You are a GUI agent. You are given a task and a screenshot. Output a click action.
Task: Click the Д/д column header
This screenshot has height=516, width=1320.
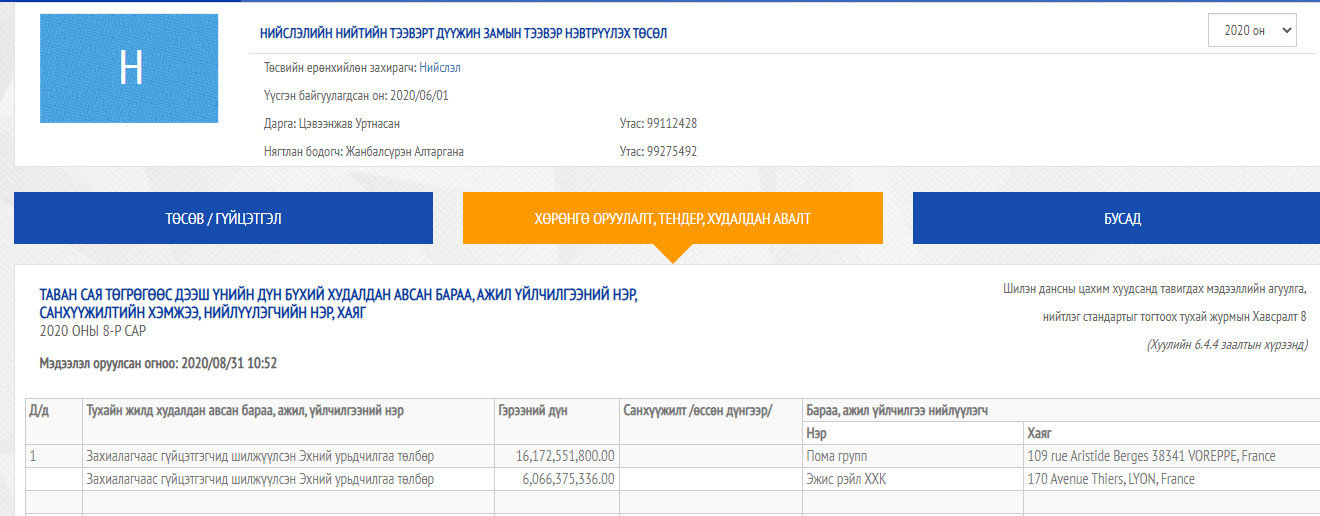click(54, 421)
